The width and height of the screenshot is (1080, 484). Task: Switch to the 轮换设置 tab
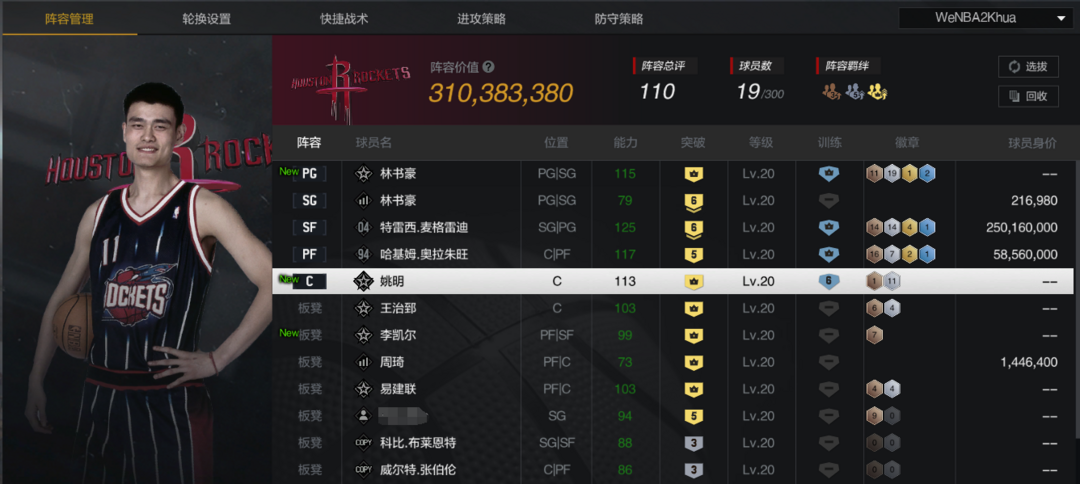pos(207,19)
